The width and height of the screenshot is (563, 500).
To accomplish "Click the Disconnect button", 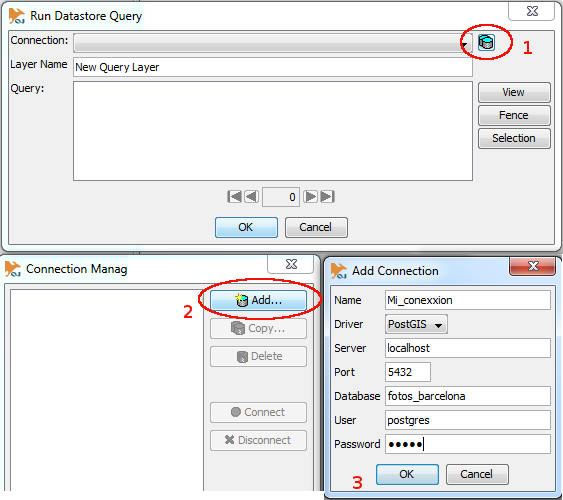I will tap(259, 440).
